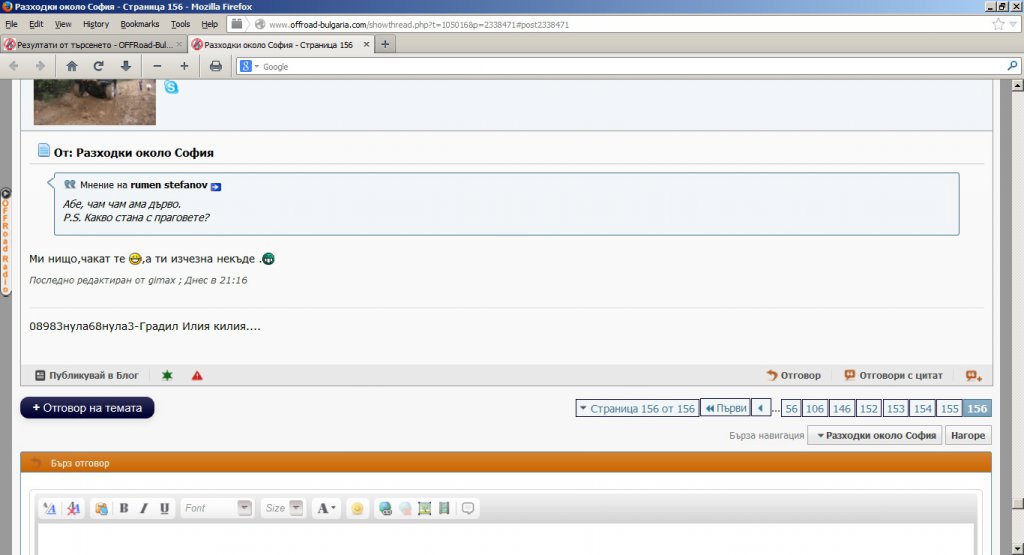Select the 'Разходки около София - Страница 156' tab

281,44
